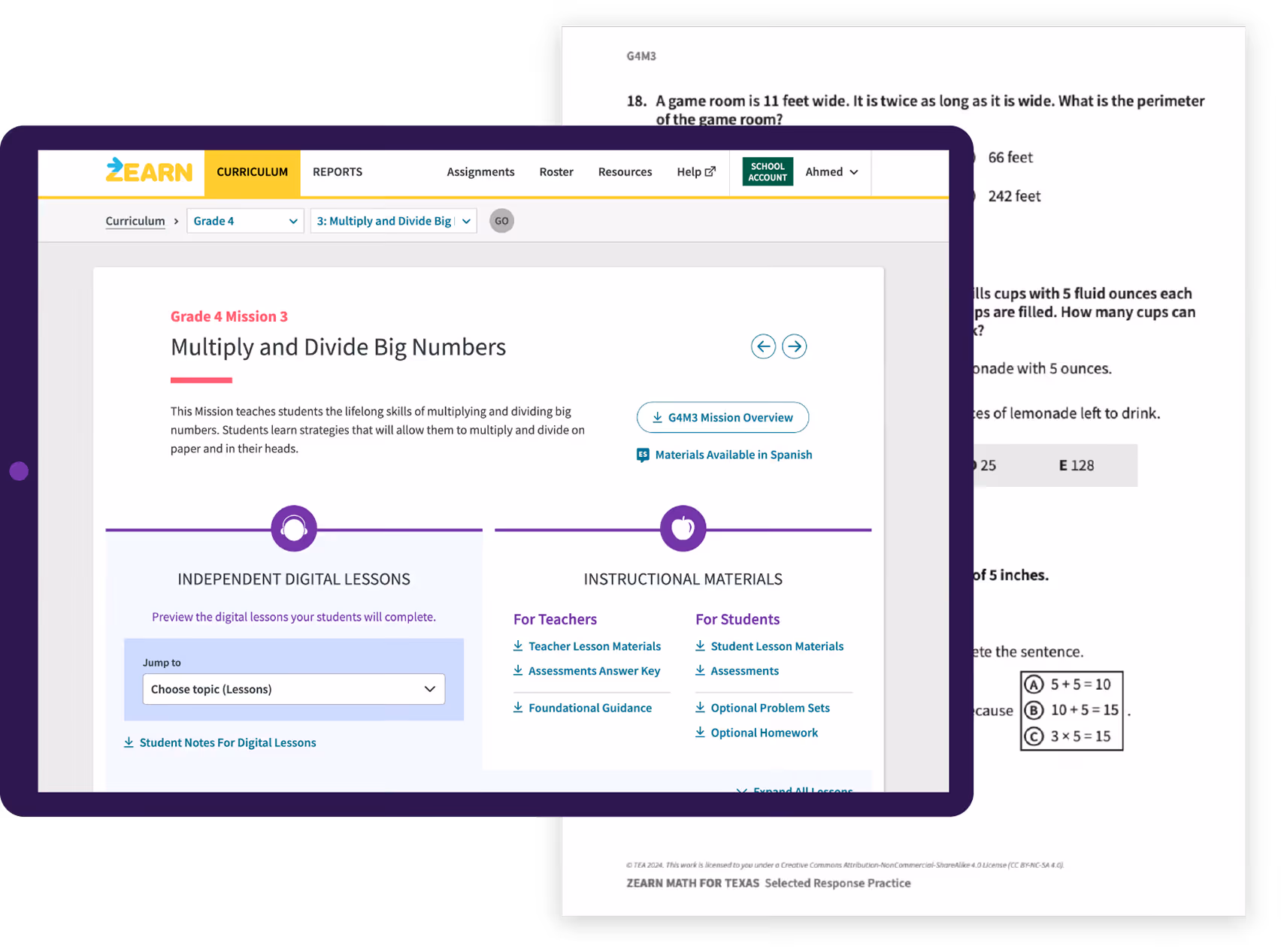Select answer B '10 + 5 = 15' on the worksheet
Viewport: 1281px width, 952px height.
click(x=1071, y=710)
